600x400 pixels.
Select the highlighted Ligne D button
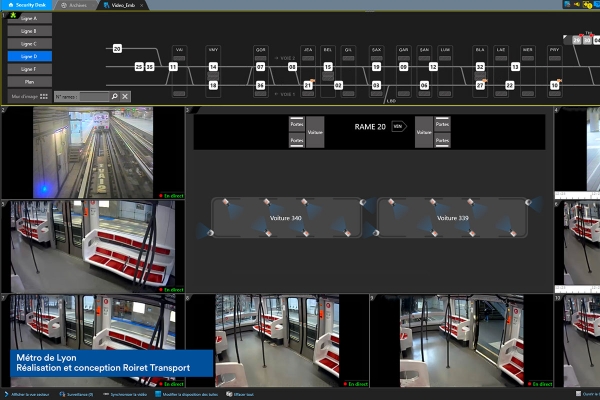click(29, 56)
